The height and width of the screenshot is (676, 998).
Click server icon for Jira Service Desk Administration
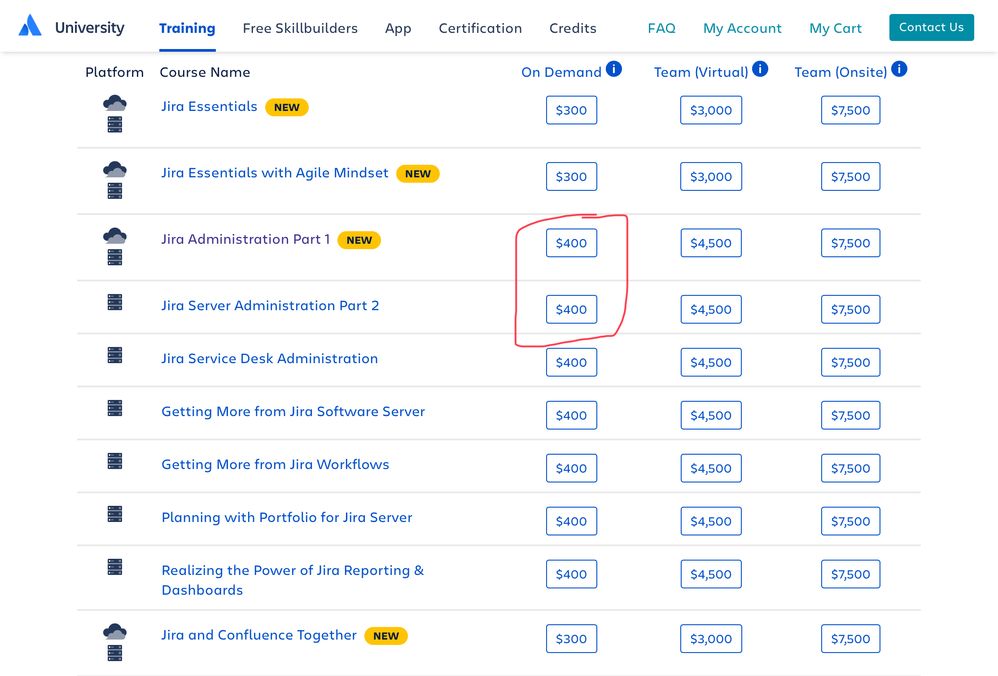pyautogui.click(x=115, y=355)
